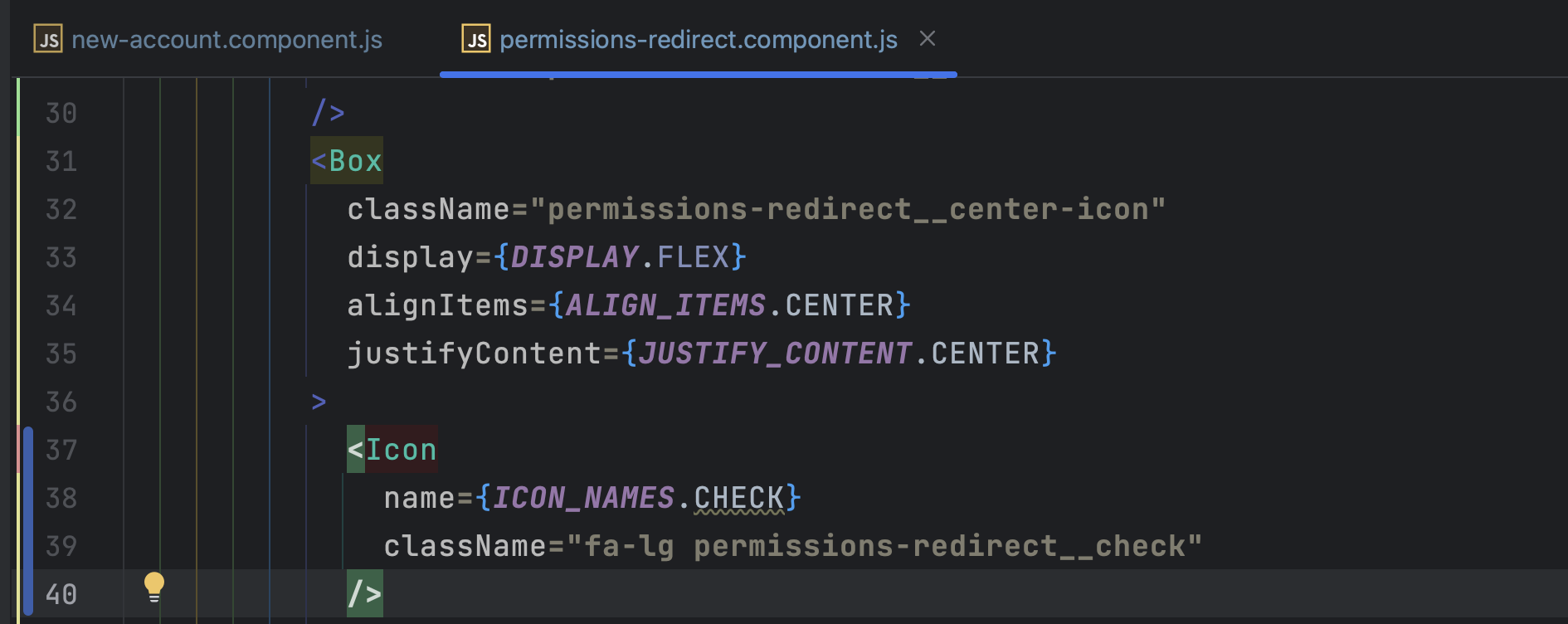The height and width of the screenshot is (624, 1568).
Task: Click the underlined CHECK identifier on line 38
Action: 737,497
